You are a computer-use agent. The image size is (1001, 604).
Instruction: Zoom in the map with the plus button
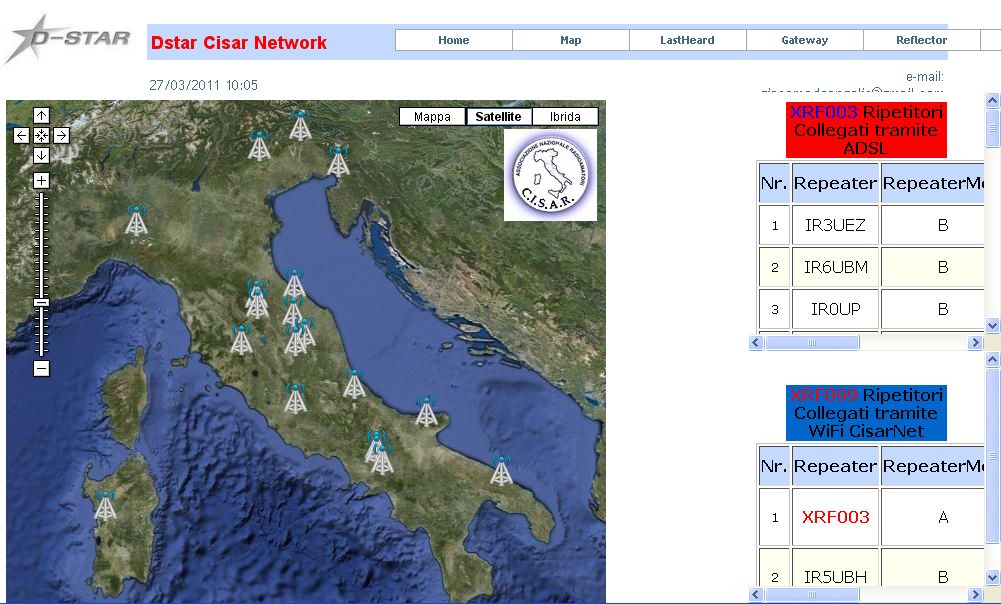(x=41, y=181)
